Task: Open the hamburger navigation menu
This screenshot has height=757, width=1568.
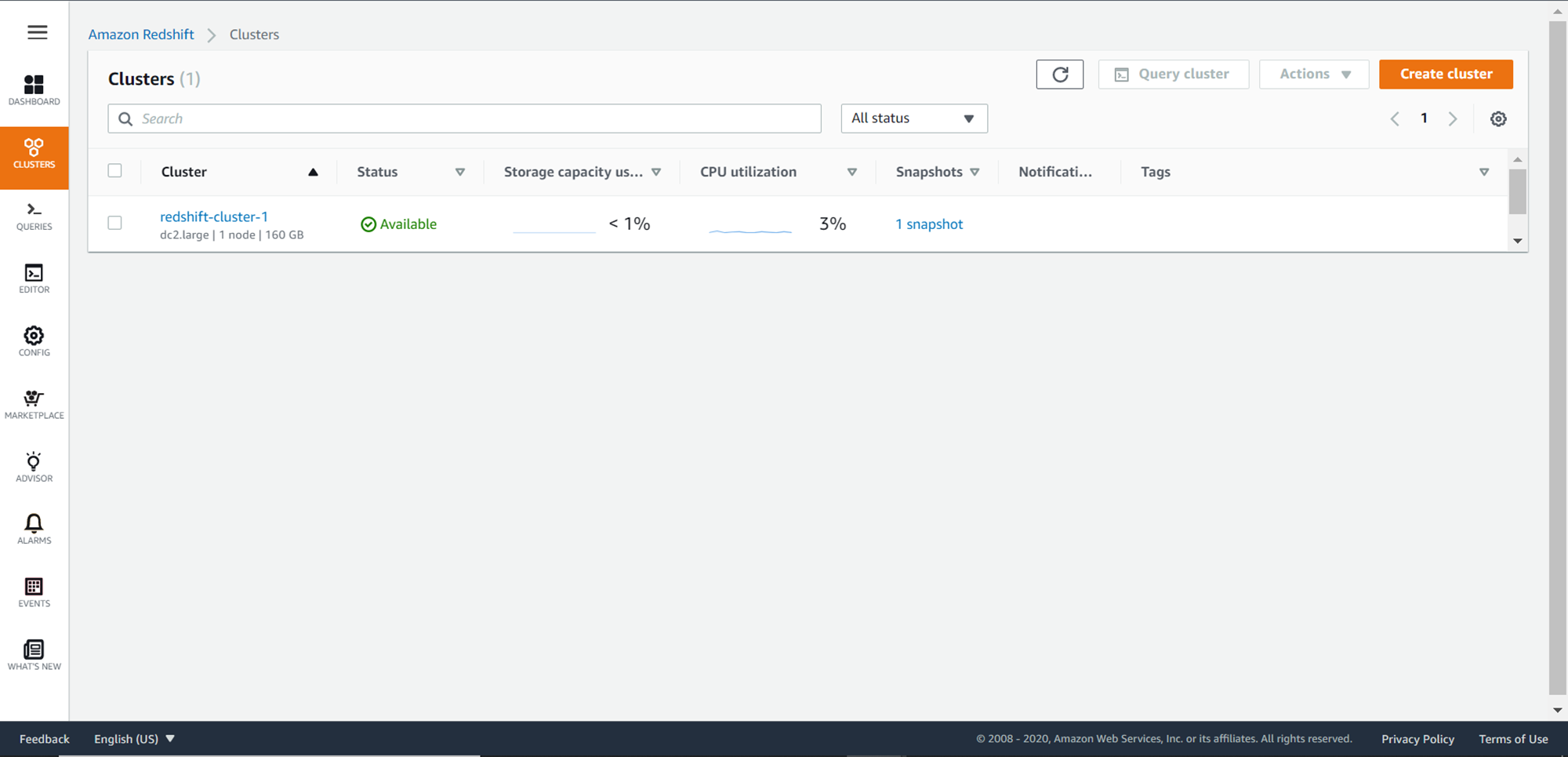Action: pyautogui.click(x=37, y=32)
